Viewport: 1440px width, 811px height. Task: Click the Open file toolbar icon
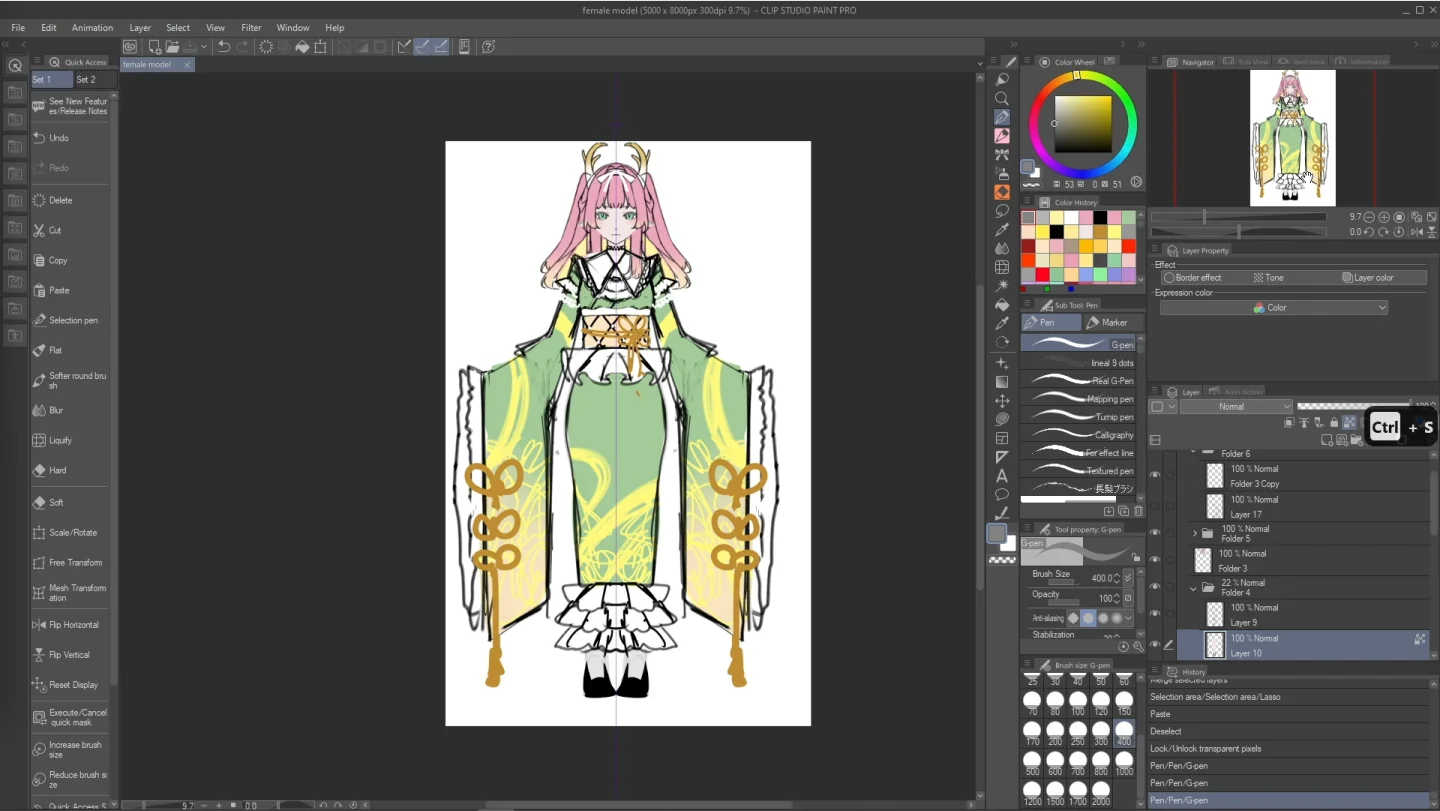[172, 47]
